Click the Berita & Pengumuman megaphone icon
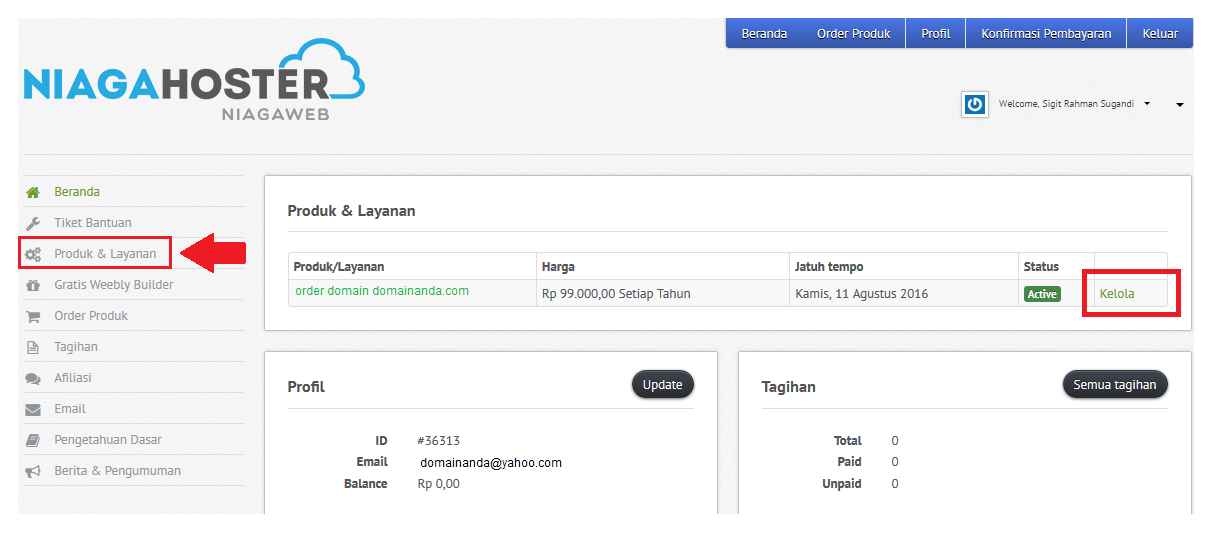This screenshot has height=540, width=1206. [x=33, y=471]
